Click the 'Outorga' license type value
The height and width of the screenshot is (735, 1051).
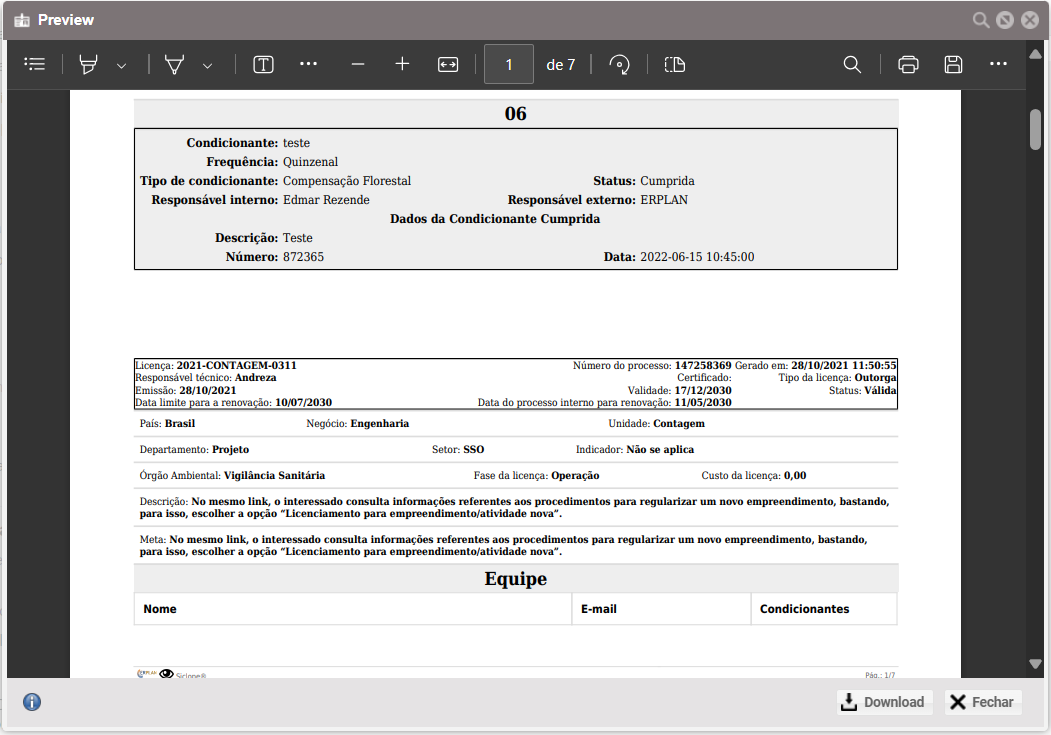click(875, 377)
